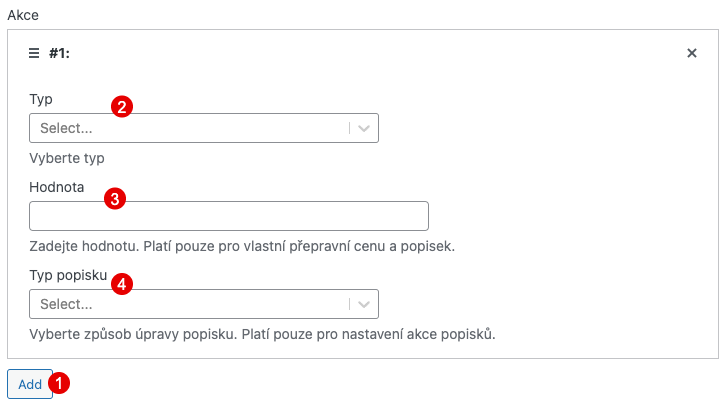This screenshot has width=726, height=408.
Task: Click the Akce section heading
Action: tap(23, 15)
